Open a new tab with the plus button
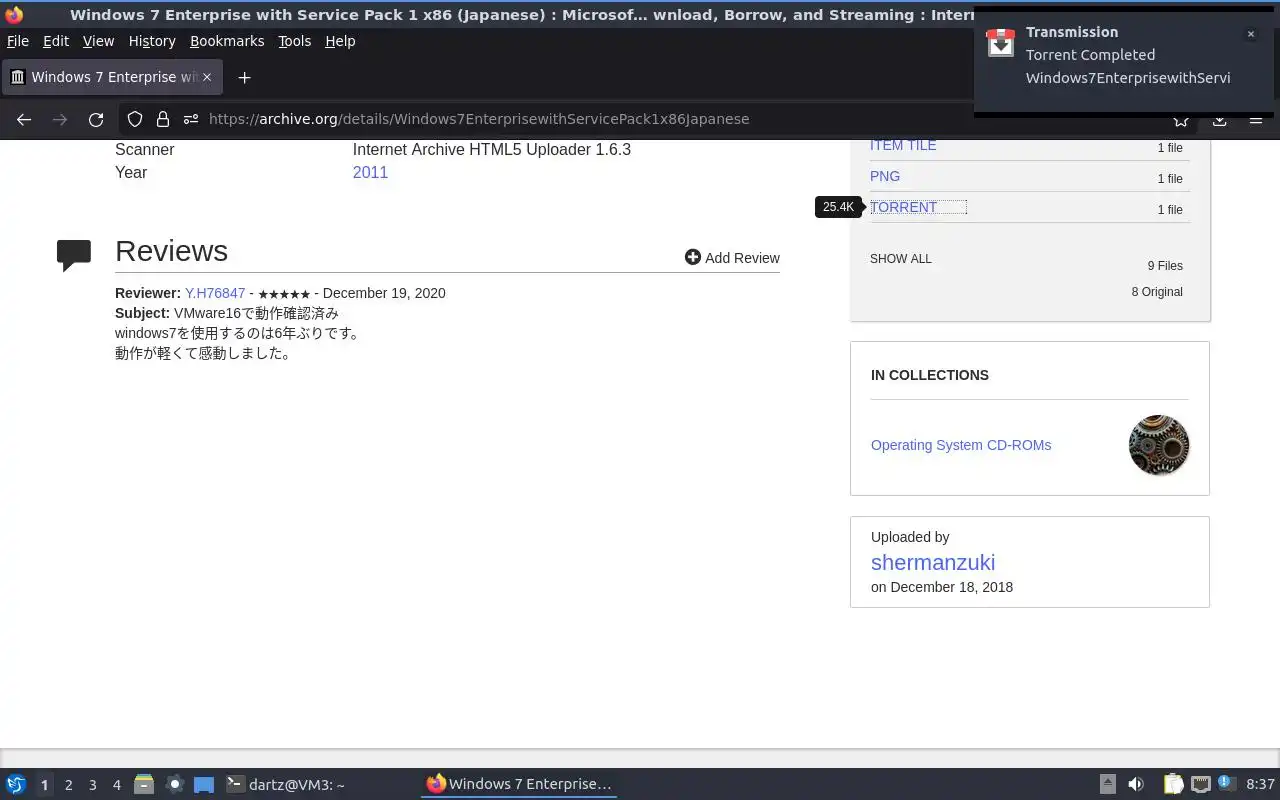 click(x=244, y=77)
